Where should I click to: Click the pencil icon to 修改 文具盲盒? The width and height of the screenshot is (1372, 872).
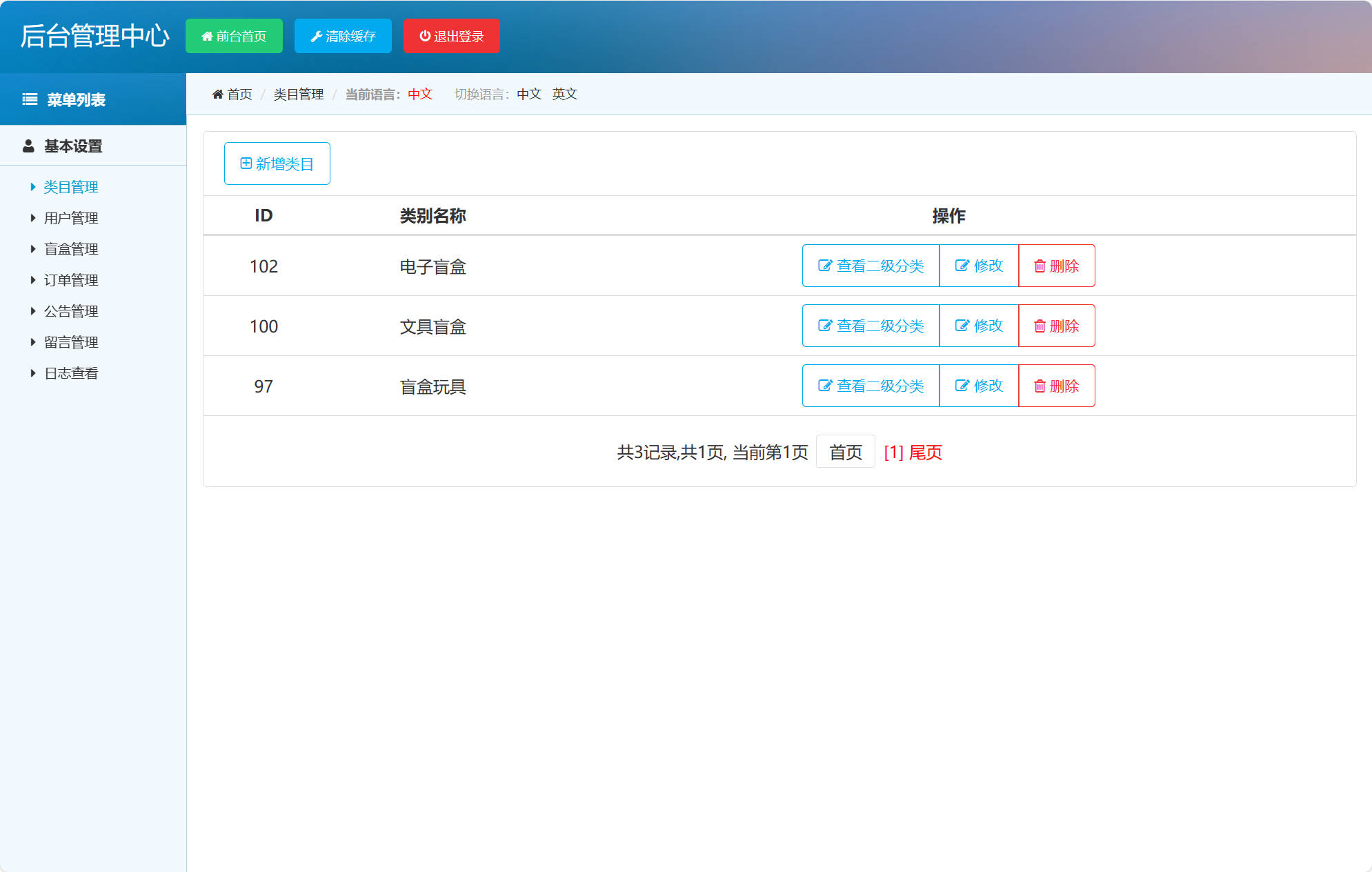point(963,326)
